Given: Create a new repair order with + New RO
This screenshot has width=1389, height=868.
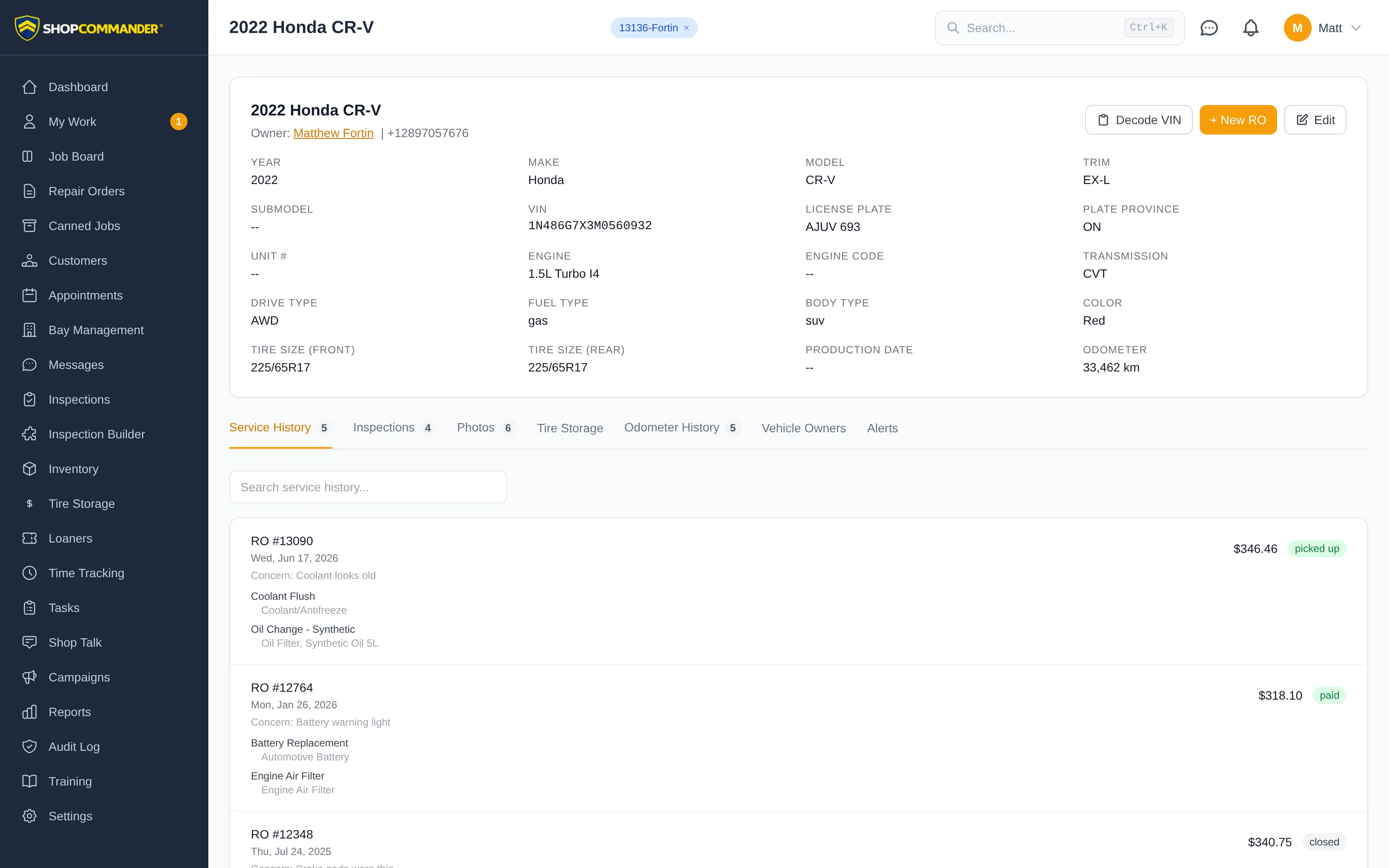Looking at the screenshot, I should [x=1238, y=120].
